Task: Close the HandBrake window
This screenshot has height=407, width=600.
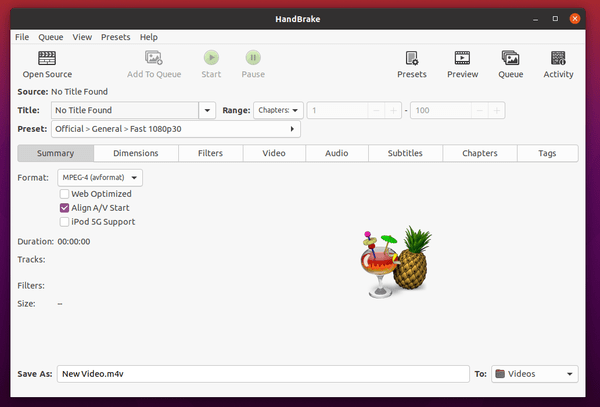Action: coord(575,19)
